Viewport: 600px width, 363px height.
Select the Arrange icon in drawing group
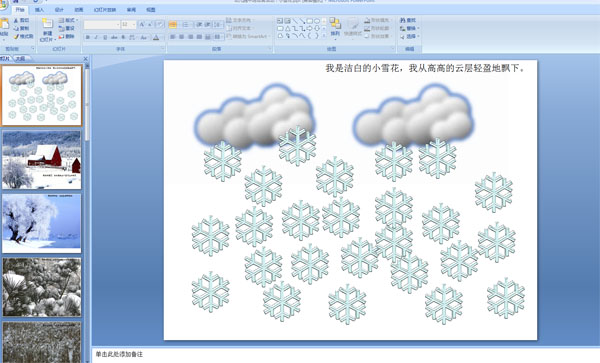point(335,24)
